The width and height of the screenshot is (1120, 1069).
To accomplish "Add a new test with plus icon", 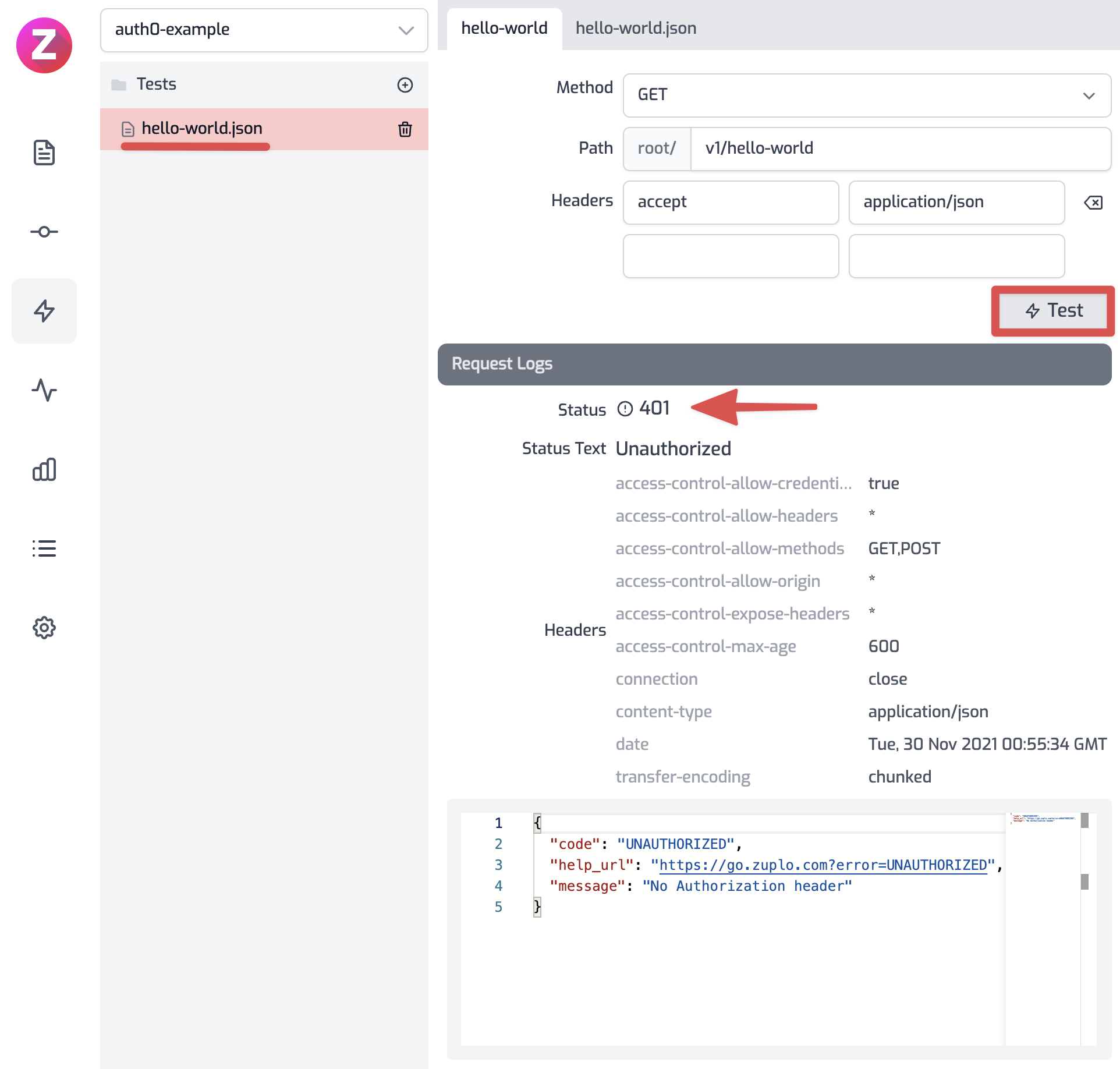I will (405, 85).
